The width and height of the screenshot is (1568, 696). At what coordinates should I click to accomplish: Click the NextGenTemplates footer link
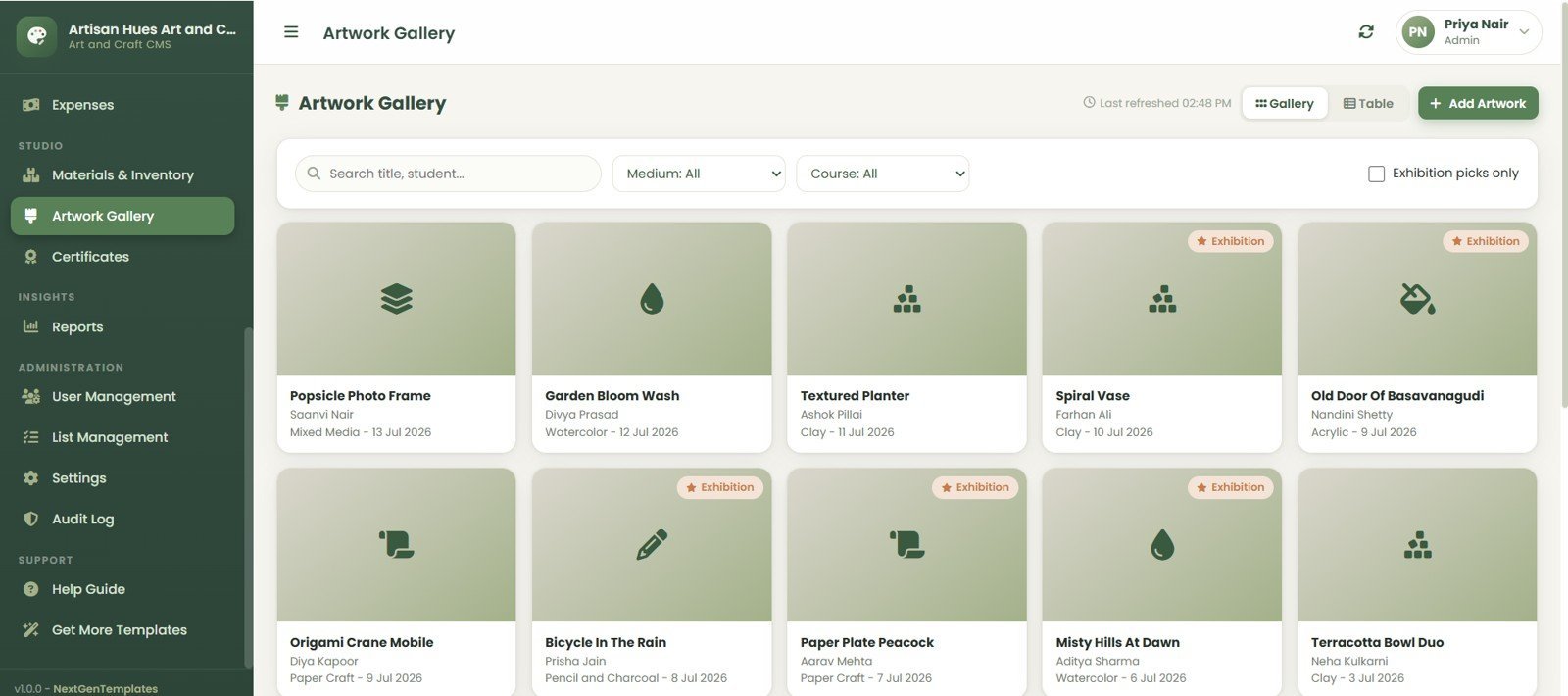coord(105,689)
